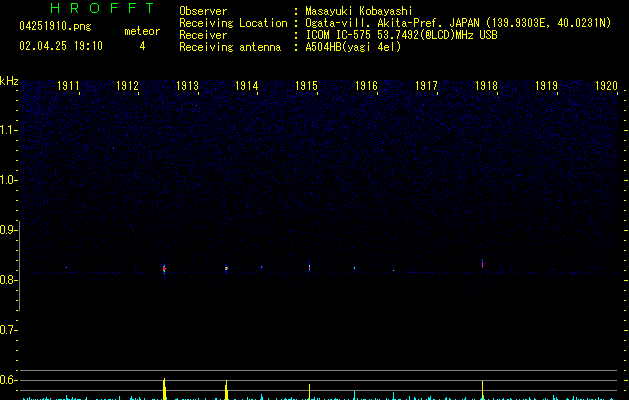This screenshot has height=400, width=629.
Task: Click the yellow power spike below the 1918 echo
Action: tap(482, 390)
